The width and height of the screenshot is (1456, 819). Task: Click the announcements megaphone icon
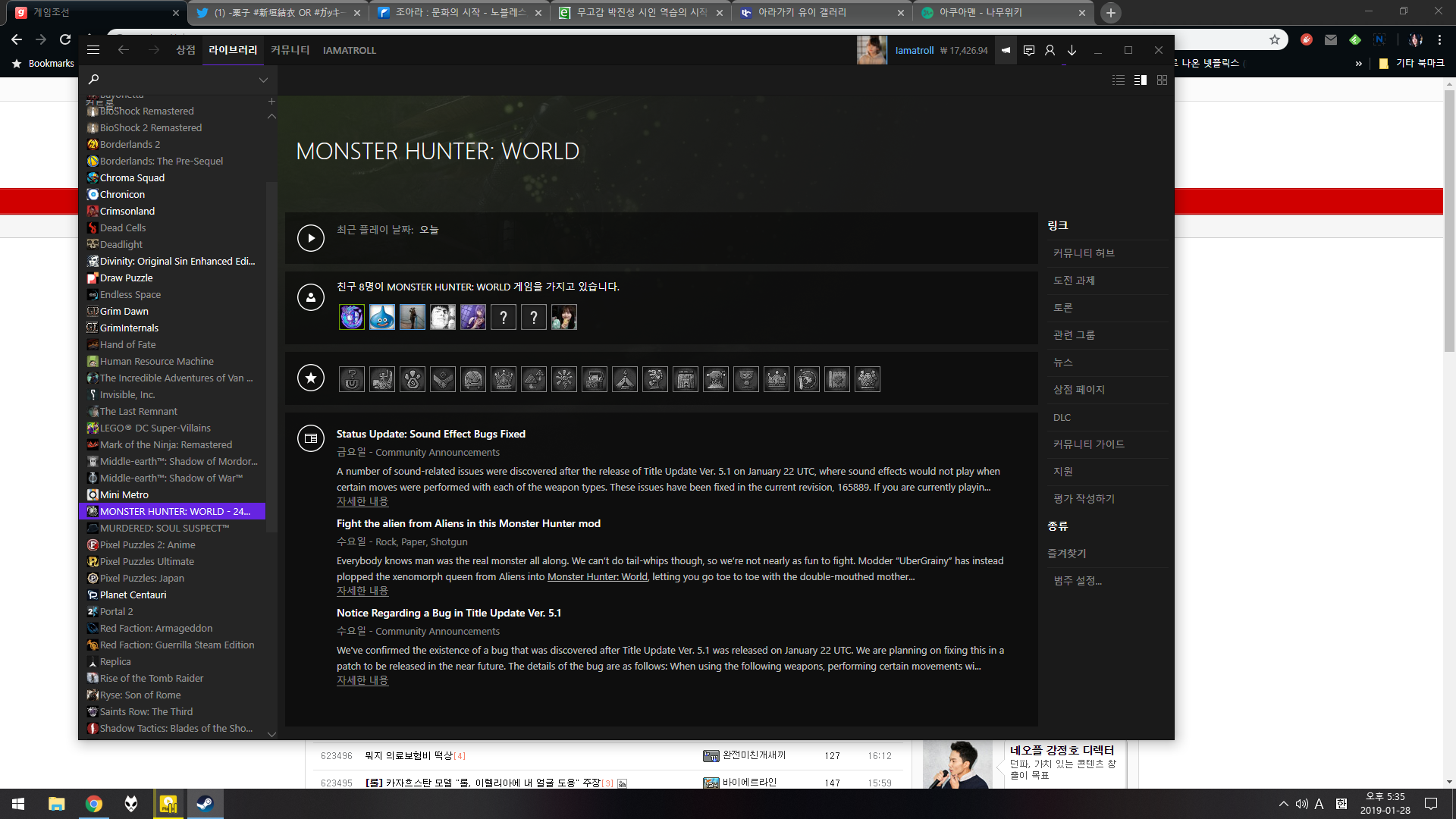(1006, 50)
